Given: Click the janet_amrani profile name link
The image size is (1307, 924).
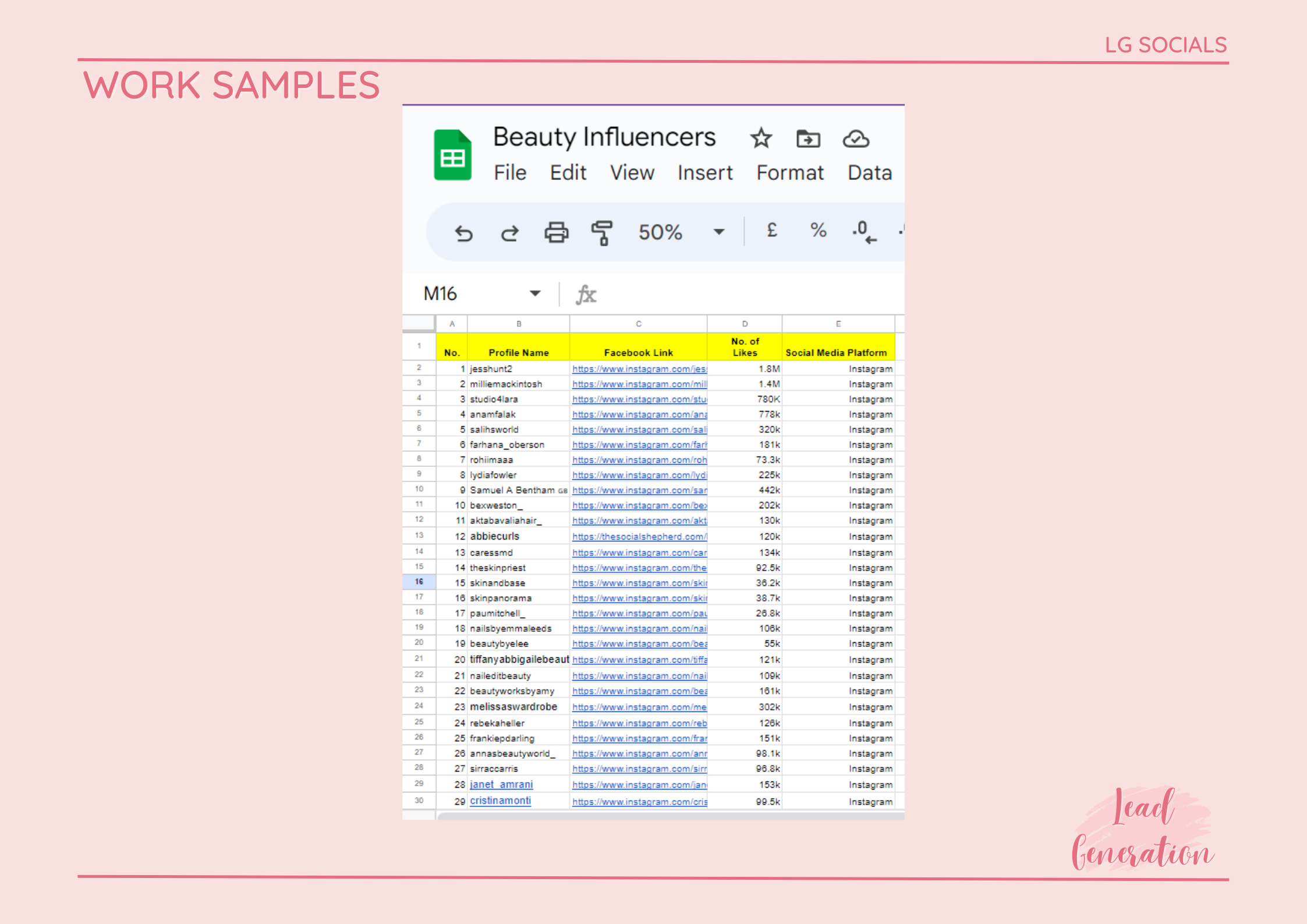Looking at the screenshot, I should click(x=501, y=784).
